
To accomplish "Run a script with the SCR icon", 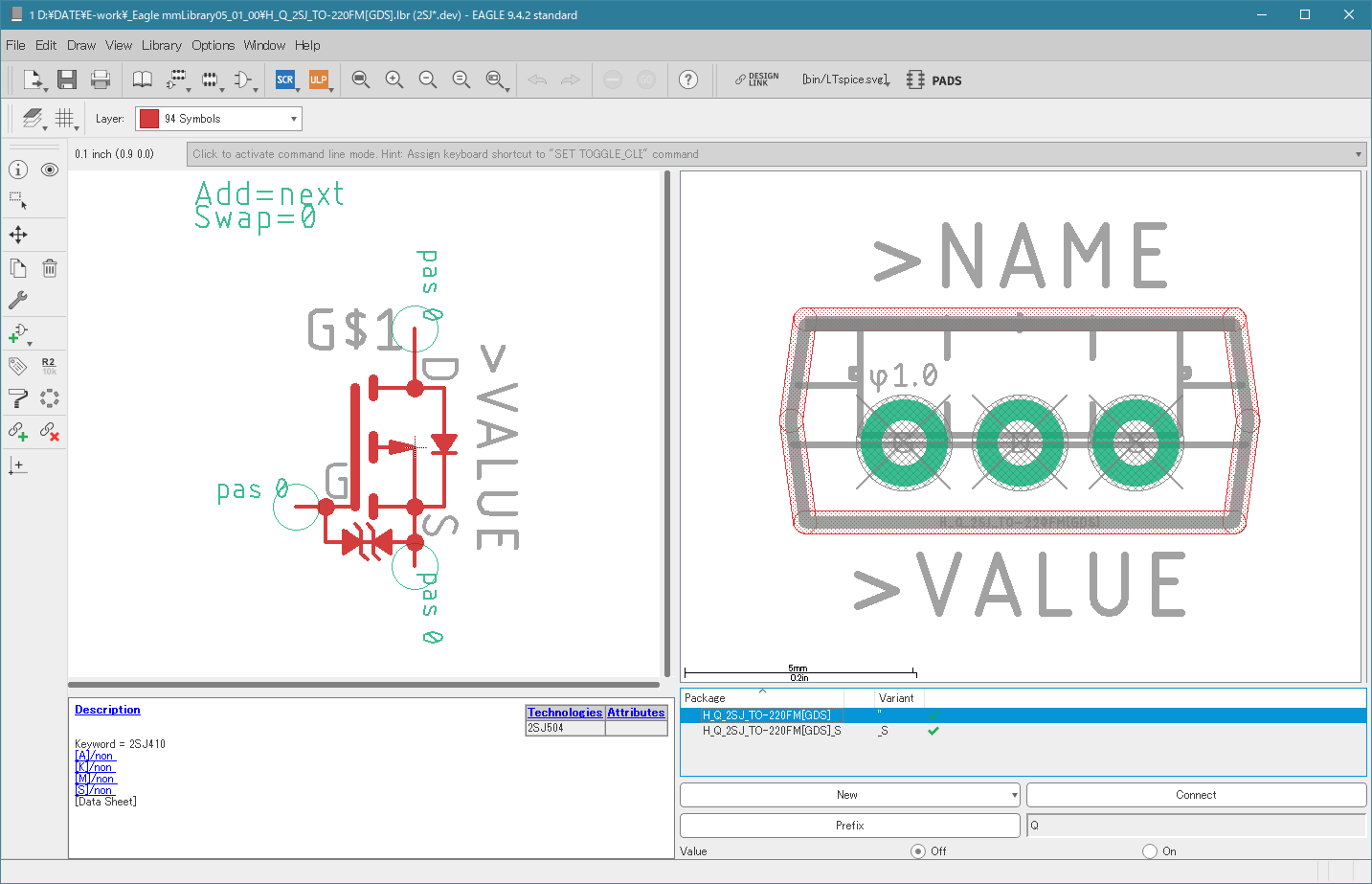I will click(284, 79).
